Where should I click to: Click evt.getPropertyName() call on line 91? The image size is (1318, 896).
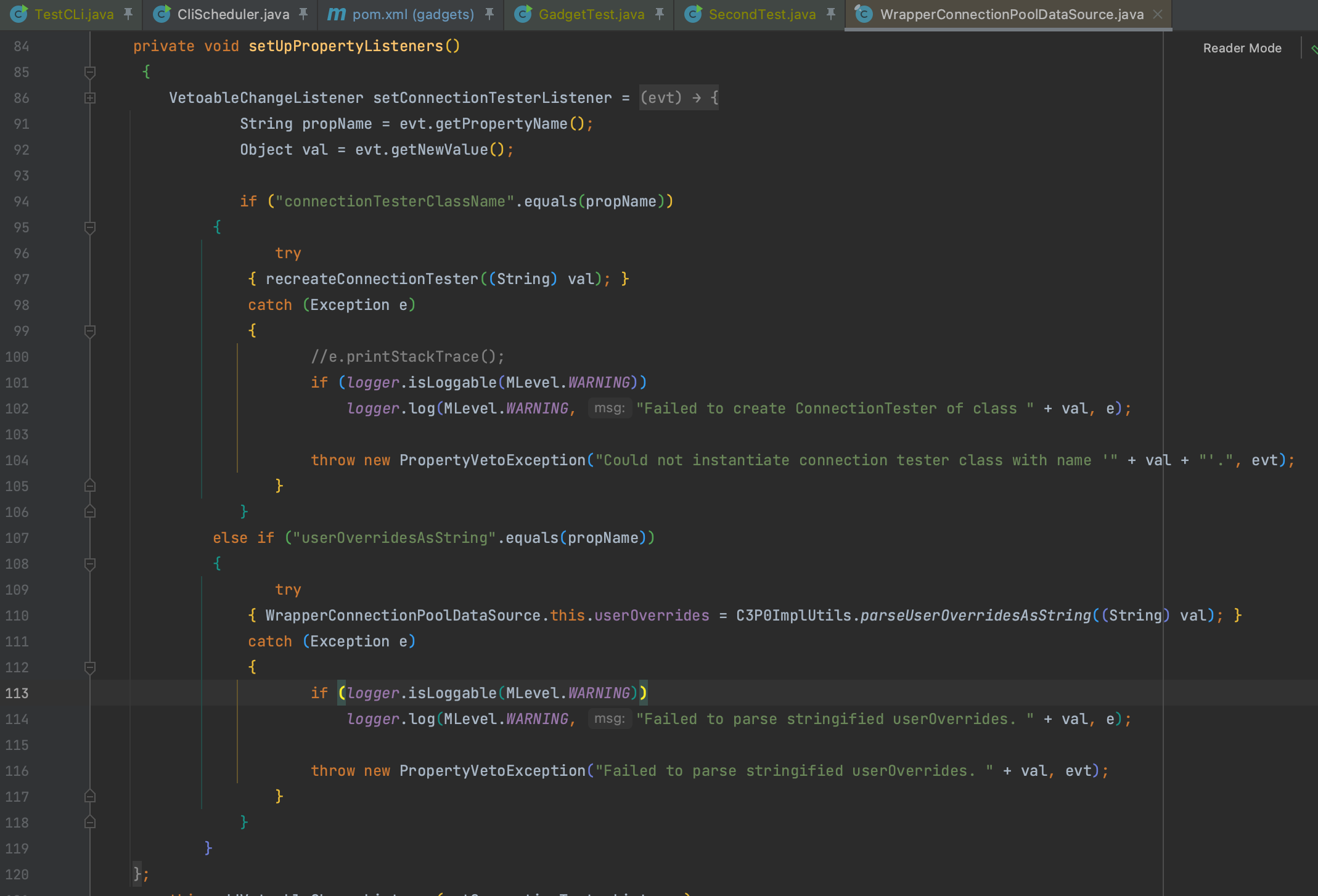(491, 124)
